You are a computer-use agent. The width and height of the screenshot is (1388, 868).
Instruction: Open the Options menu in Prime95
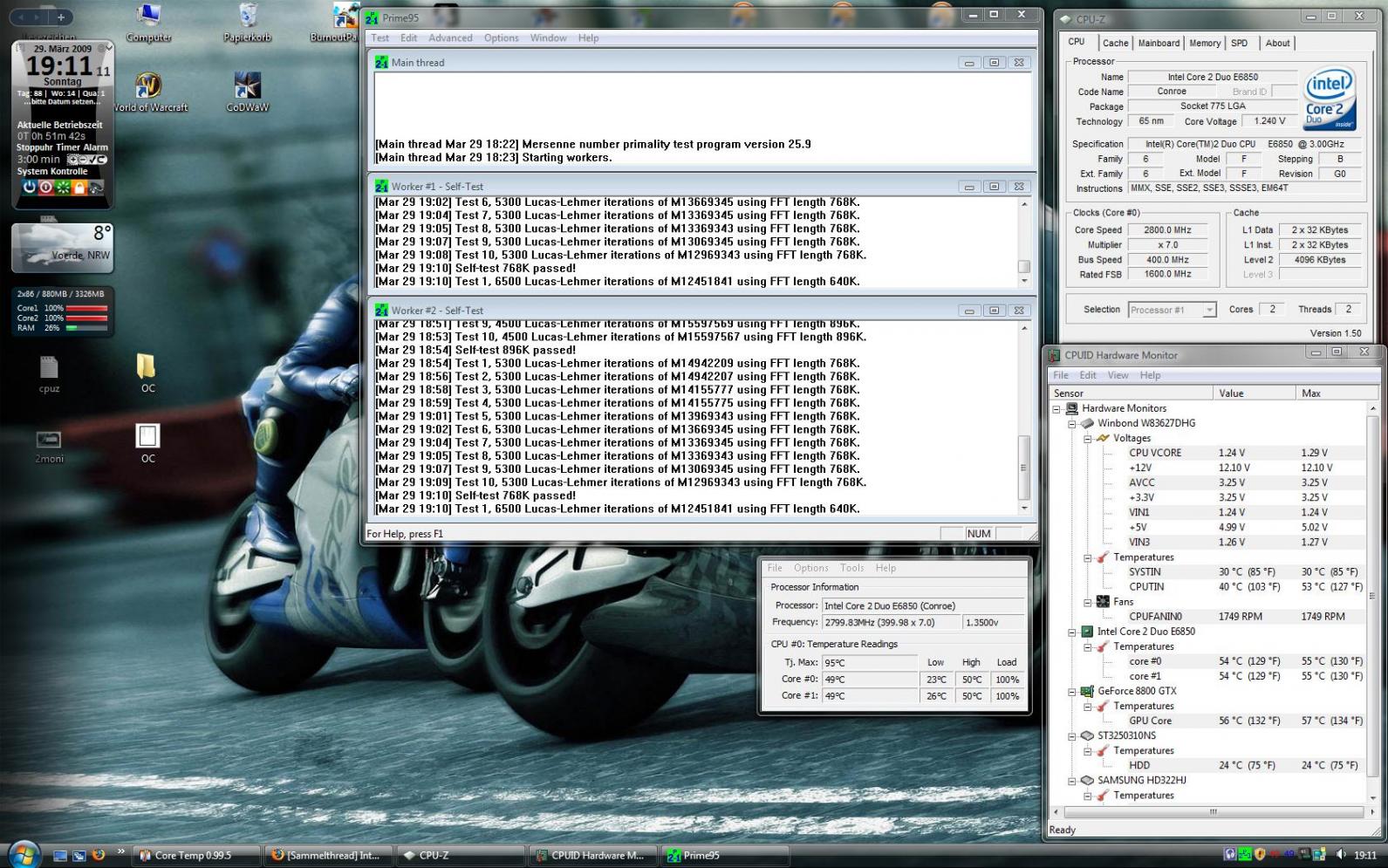point(501,38)
